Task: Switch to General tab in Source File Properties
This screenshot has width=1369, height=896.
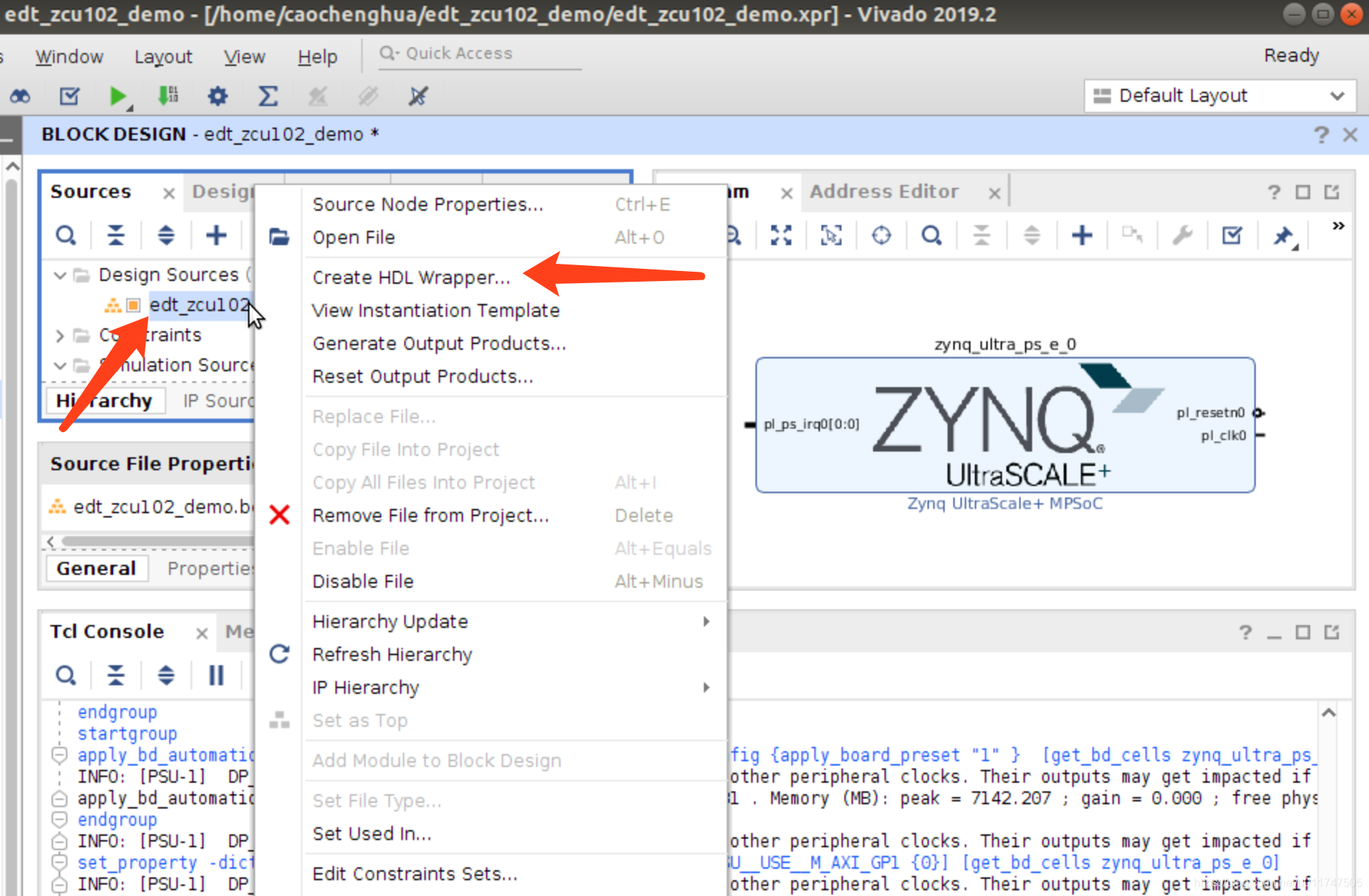Action: (96, 568)
